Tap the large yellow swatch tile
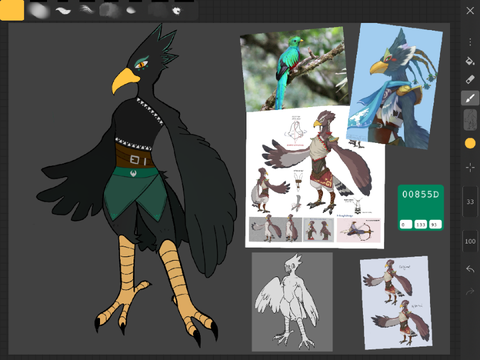 [x=12, y=10]
